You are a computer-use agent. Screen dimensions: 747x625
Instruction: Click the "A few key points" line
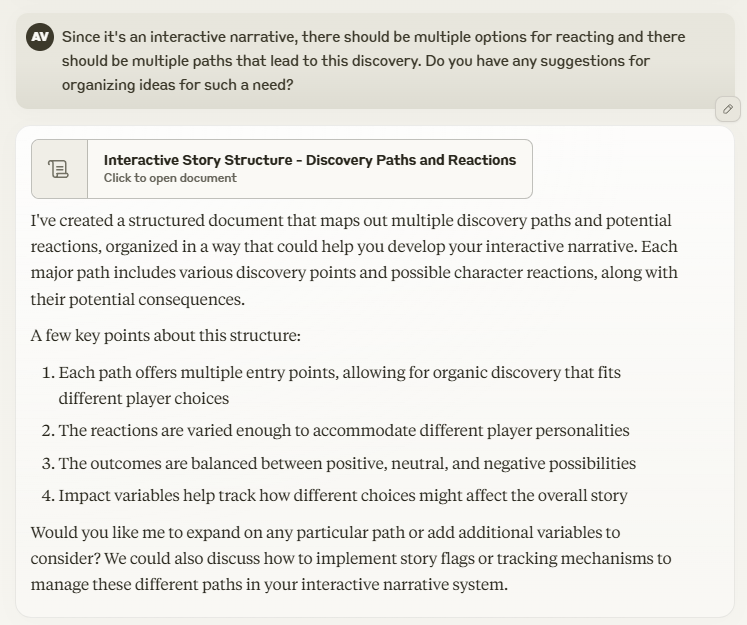tap(166, 336)
